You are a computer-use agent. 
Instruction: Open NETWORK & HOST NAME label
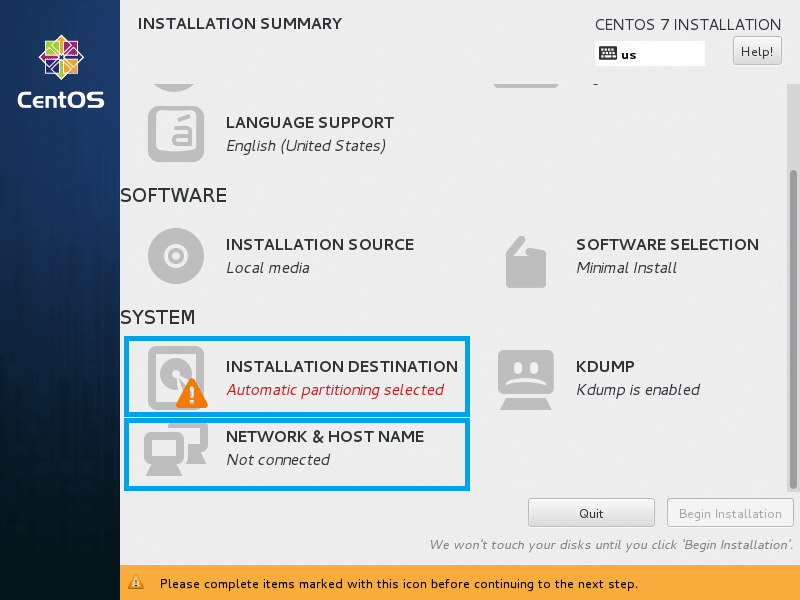point(325,437)
